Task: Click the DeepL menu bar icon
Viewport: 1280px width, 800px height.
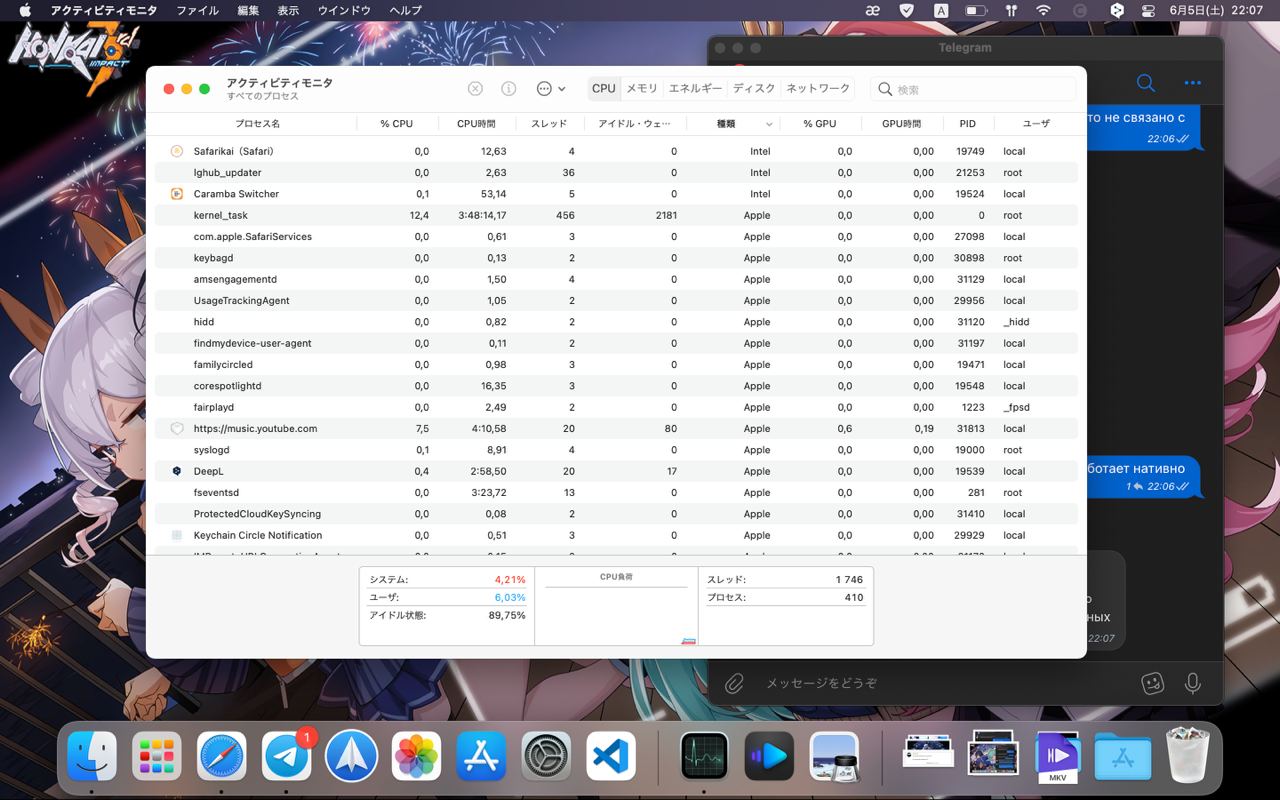Action: coord(1117,10)
